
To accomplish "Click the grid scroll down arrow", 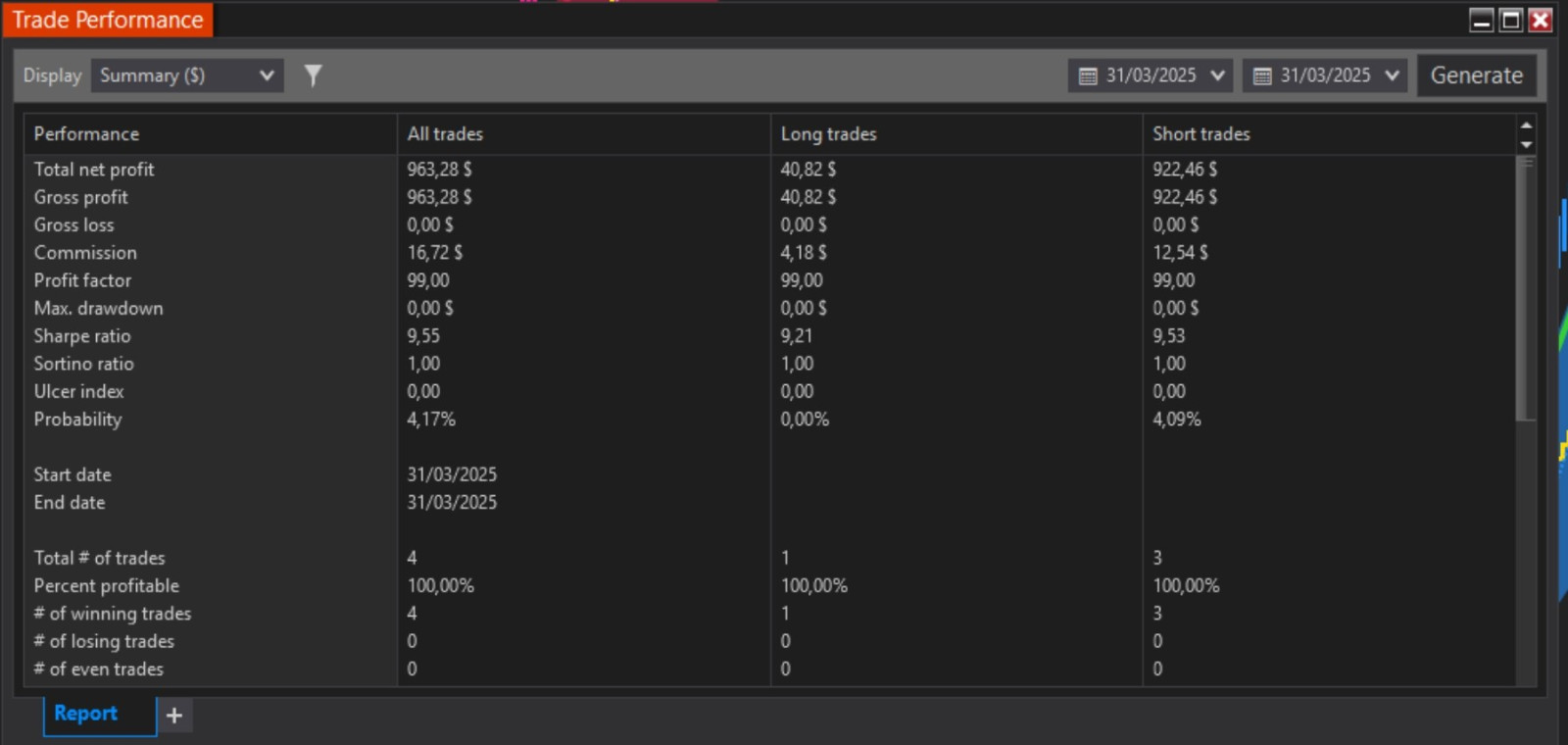I will pos(1526,144).
